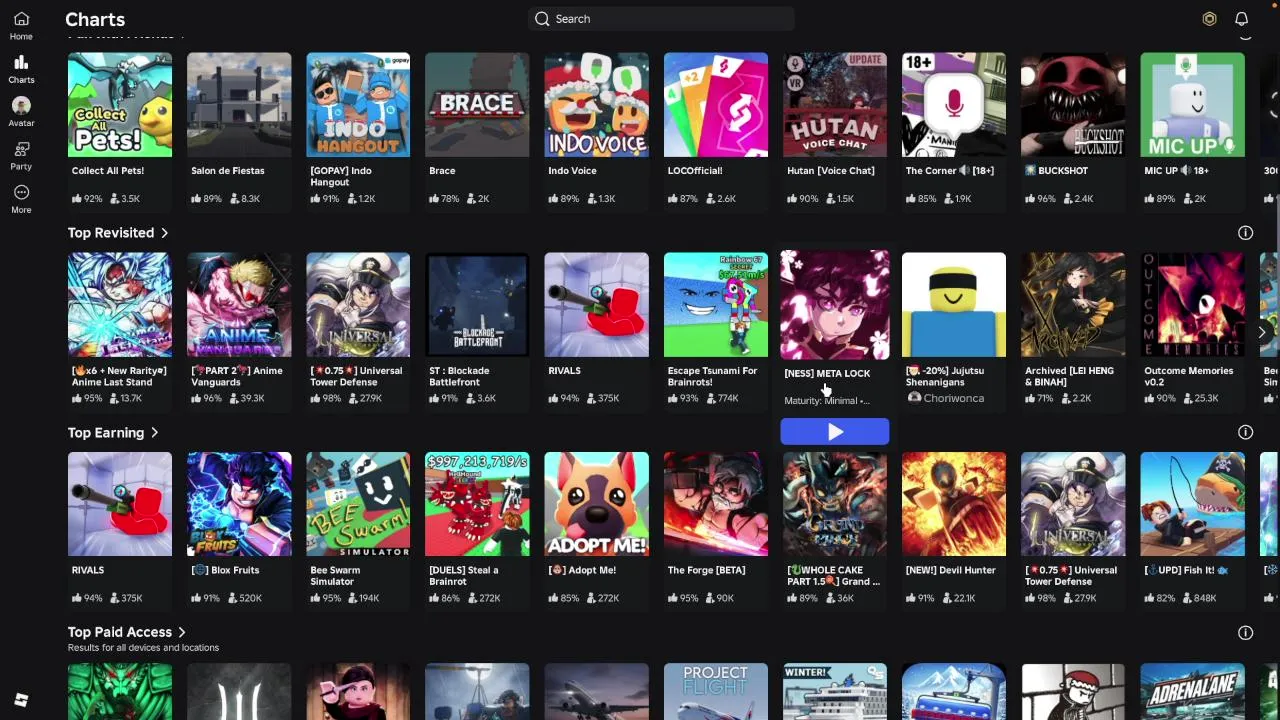Image resolution: width=1280 pixels, height=720 pixels.
Task: Open the GOPAY Indo Hangout game
Action: tap(358, 105)
